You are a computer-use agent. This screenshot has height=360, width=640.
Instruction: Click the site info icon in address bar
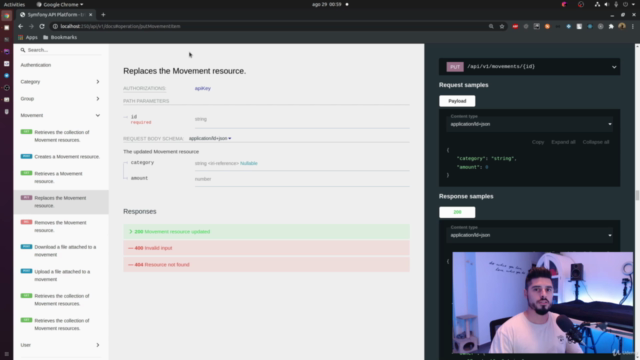click(55, 26)
